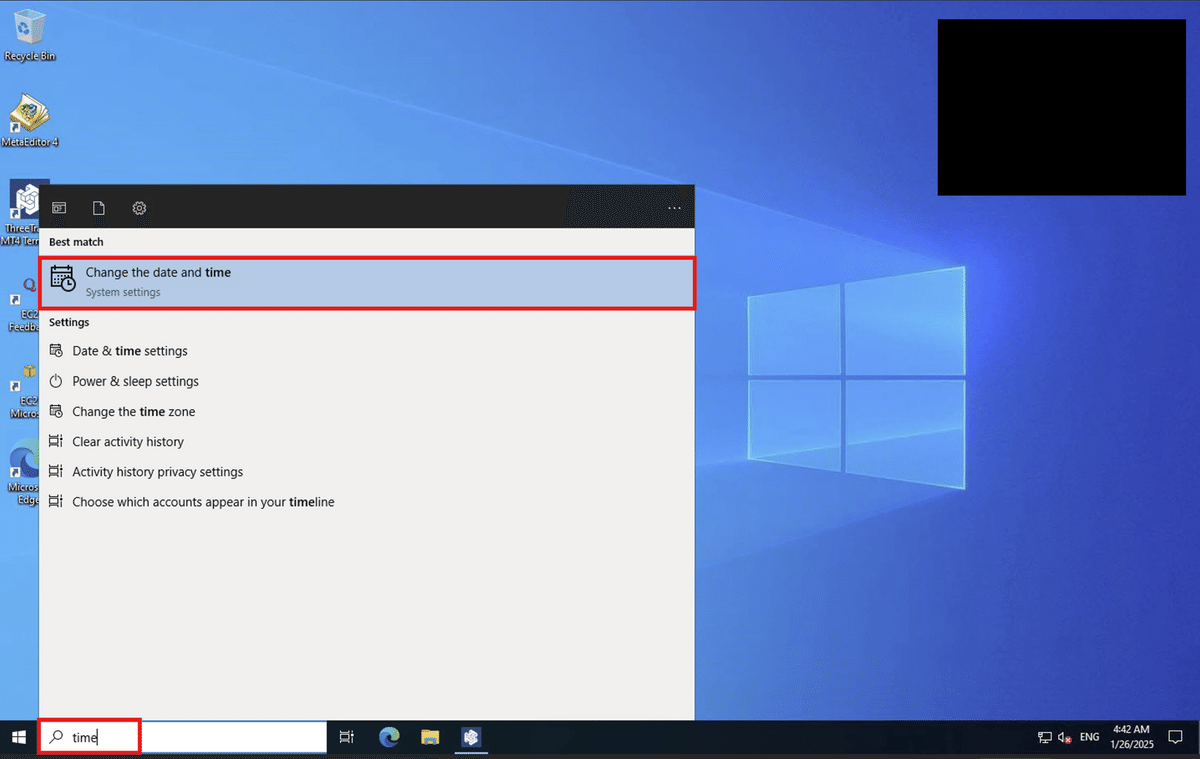Image resolution: width=1200 pixels, height=759 pixels.
Task: Choose Clear activity history option
Action: pos(128,441)
